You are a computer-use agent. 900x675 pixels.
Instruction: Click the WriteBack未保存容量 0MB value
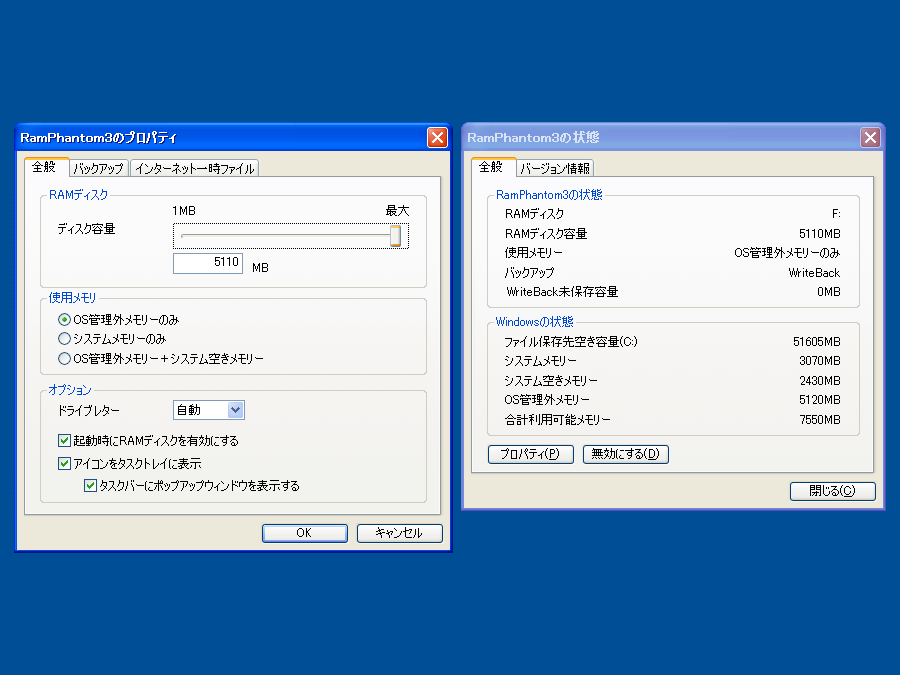tap(829, 292)
